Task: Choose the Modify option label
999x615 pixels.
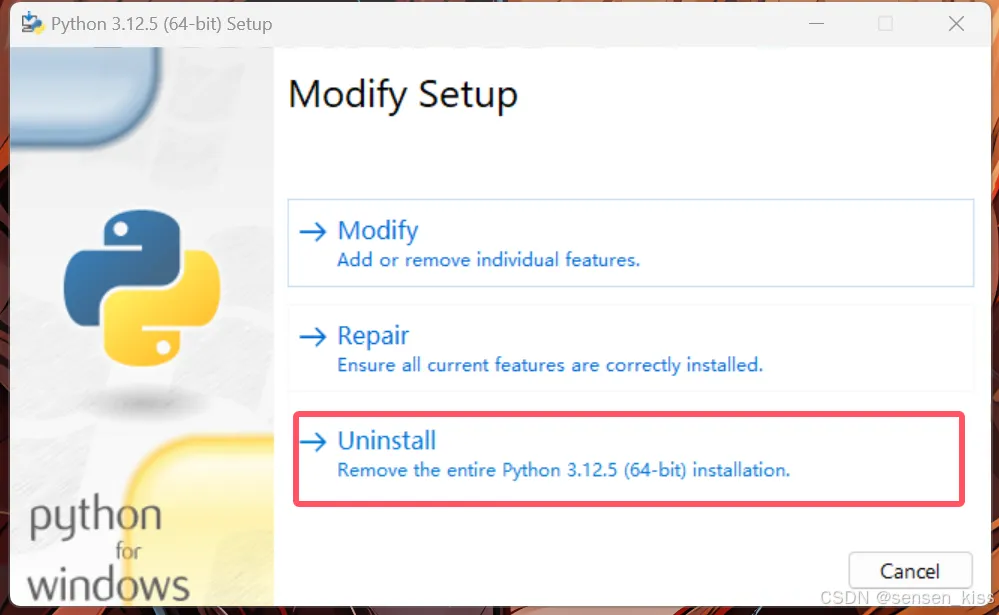Action: pyautogui.click(x=378, y=231)
